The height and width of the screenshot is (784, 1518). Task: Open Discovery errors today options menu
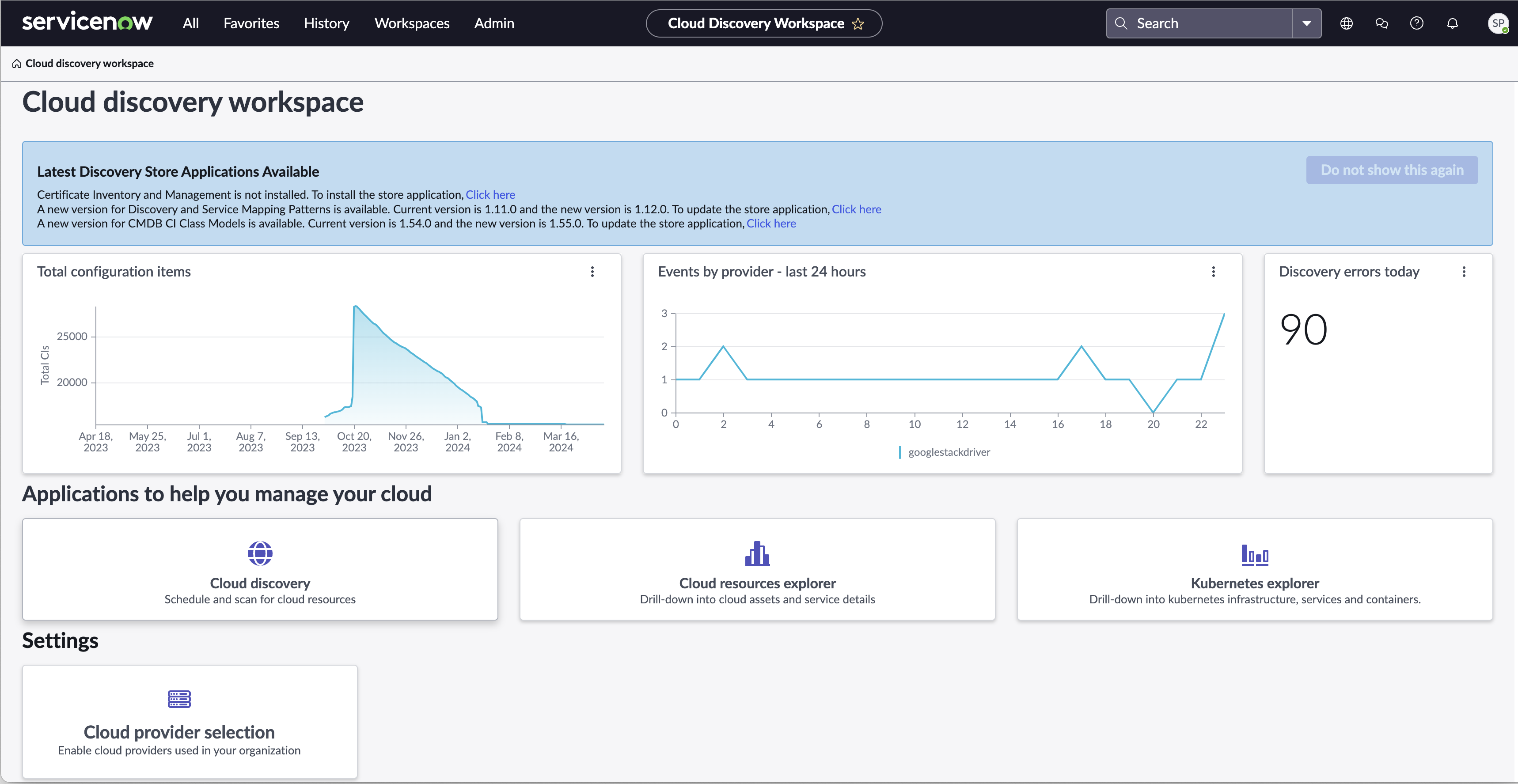pos(1464,272)
